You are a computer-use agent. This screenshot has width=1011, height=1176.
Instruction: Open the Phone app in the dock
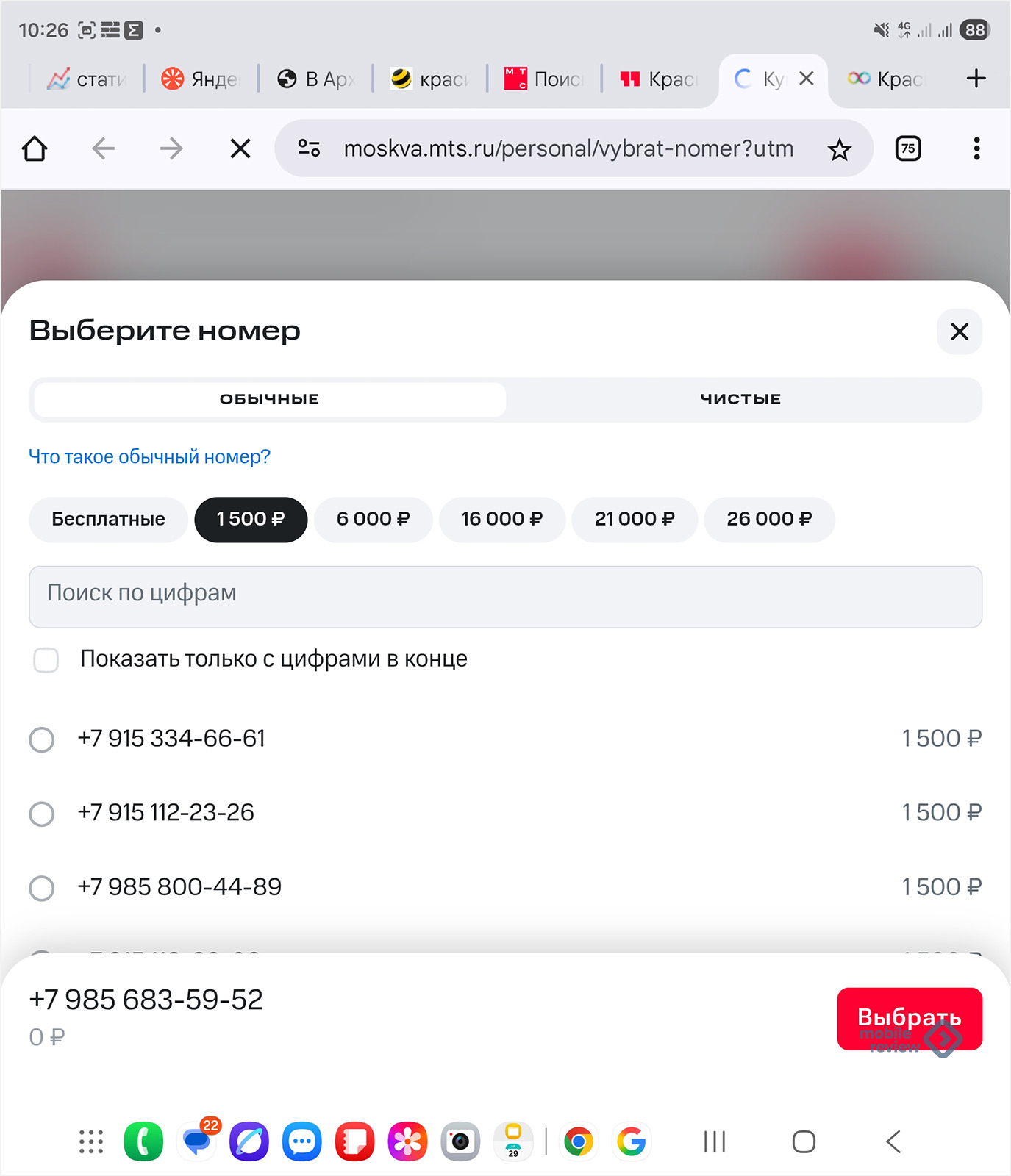tap(143, 1141)
